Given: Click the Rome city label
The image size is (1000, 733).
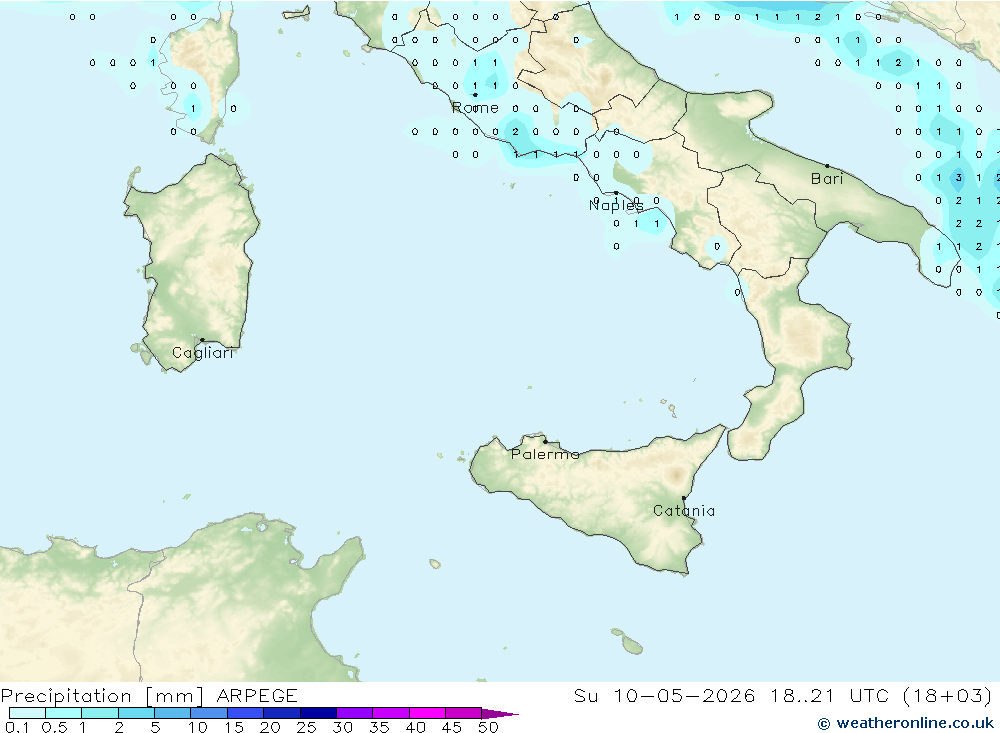Looking at the screenshot, I should [475, 108].
